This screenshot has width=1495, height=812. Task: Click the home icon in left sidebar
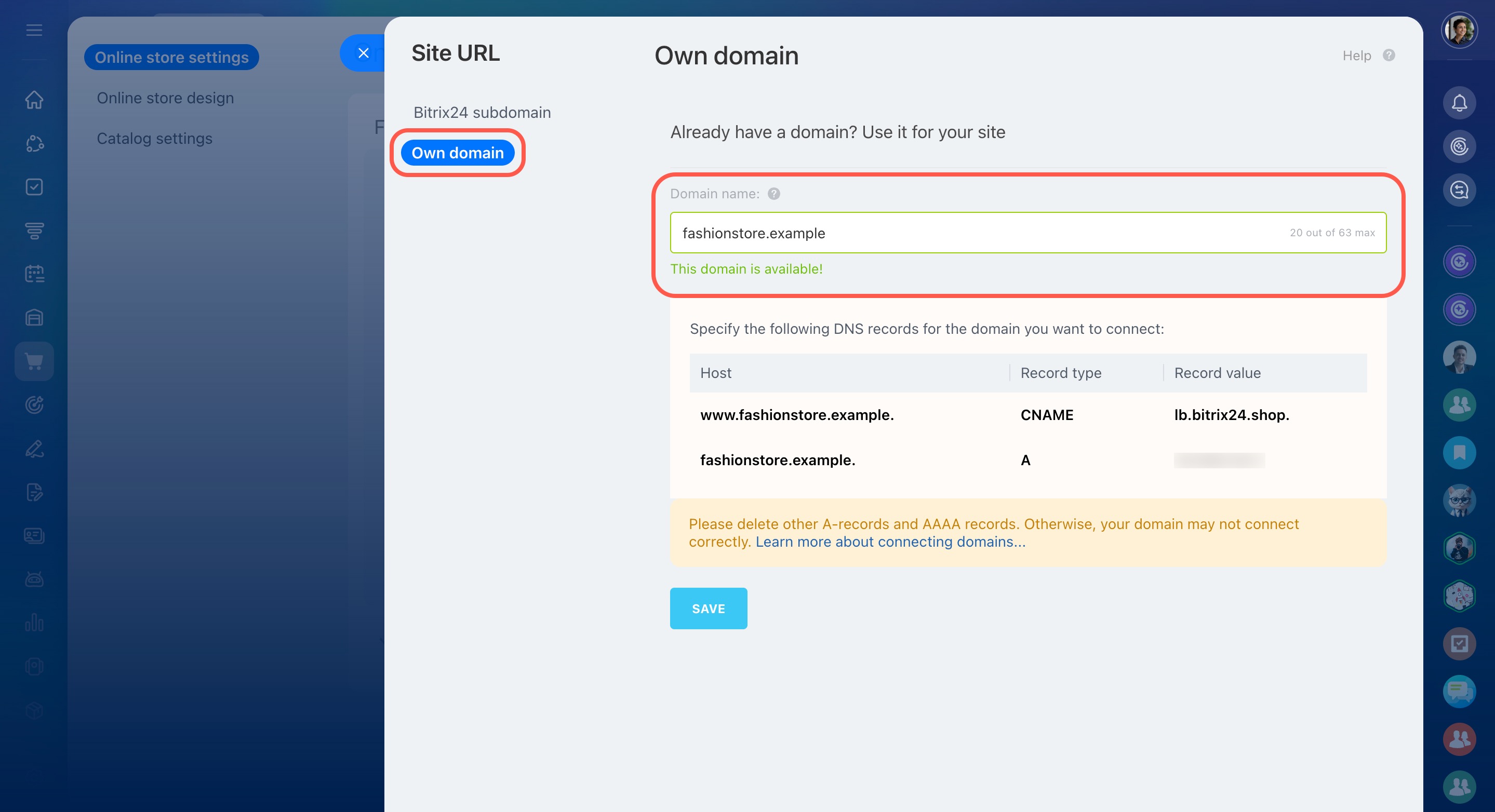pos(34,100)
